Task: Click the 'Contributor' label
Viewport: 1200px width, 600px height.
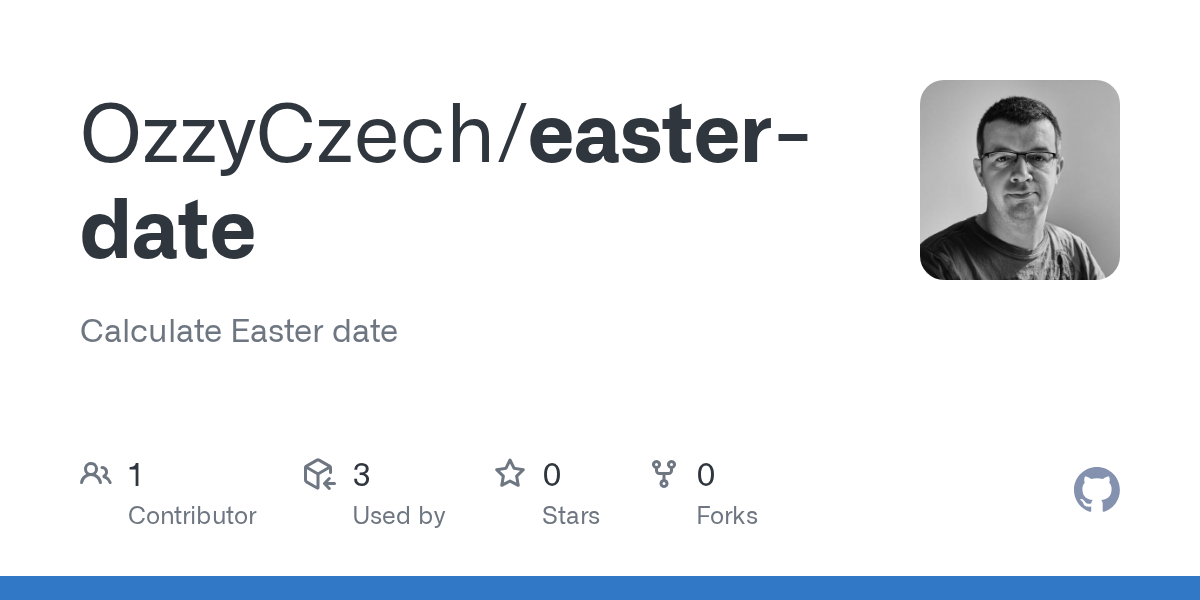Action: (192, 516)
